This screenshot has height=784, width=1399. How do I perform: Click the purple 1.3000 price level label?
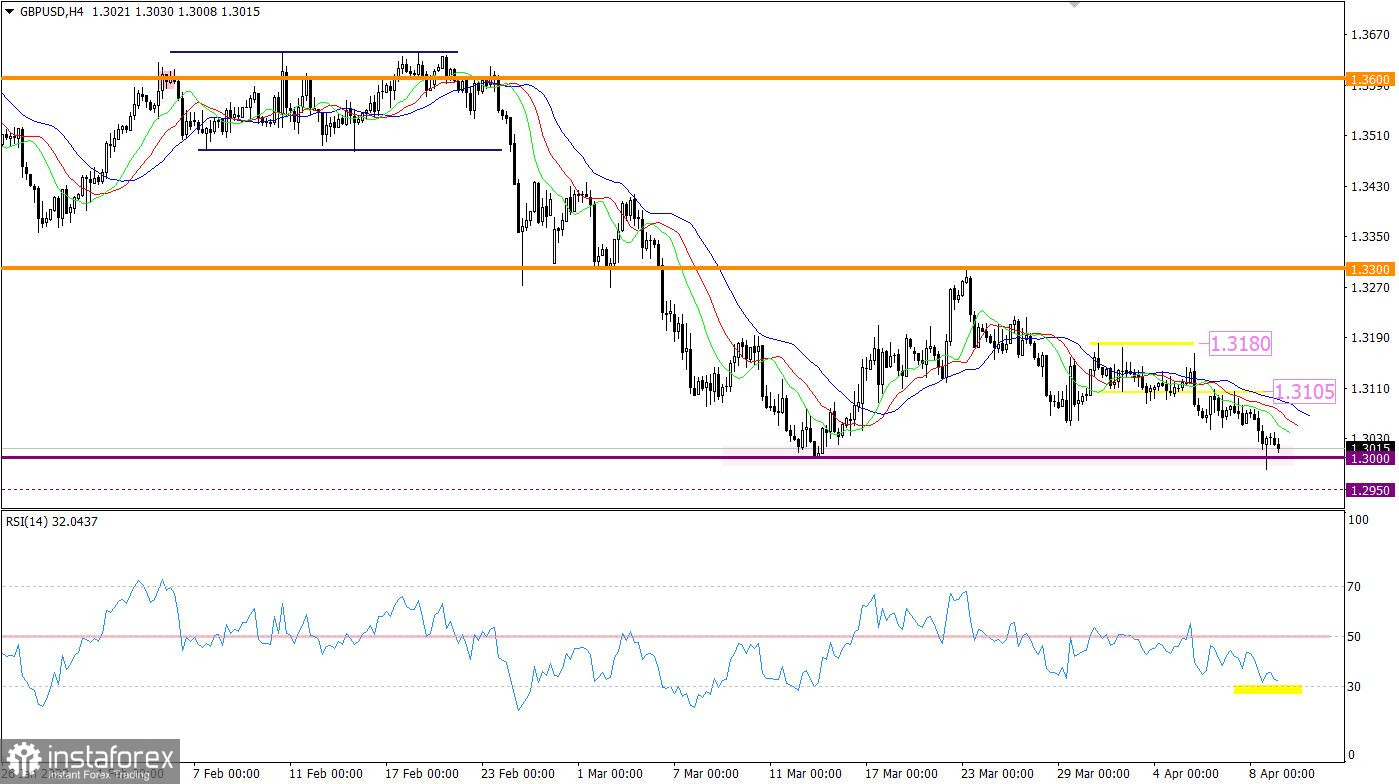tap(1368, 458)
